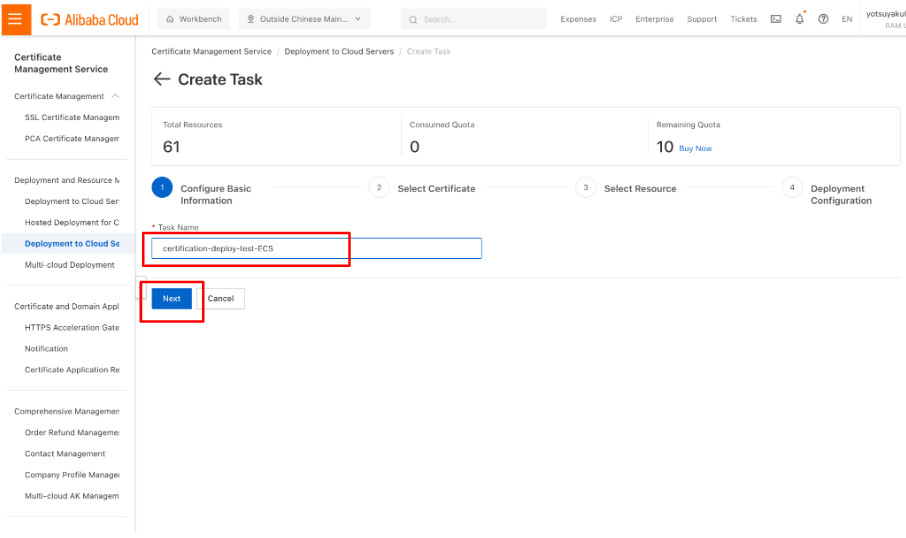The height and width of the screenshot is (538, 906).
Task: Click the Cancel button
Action: (221, 299)
